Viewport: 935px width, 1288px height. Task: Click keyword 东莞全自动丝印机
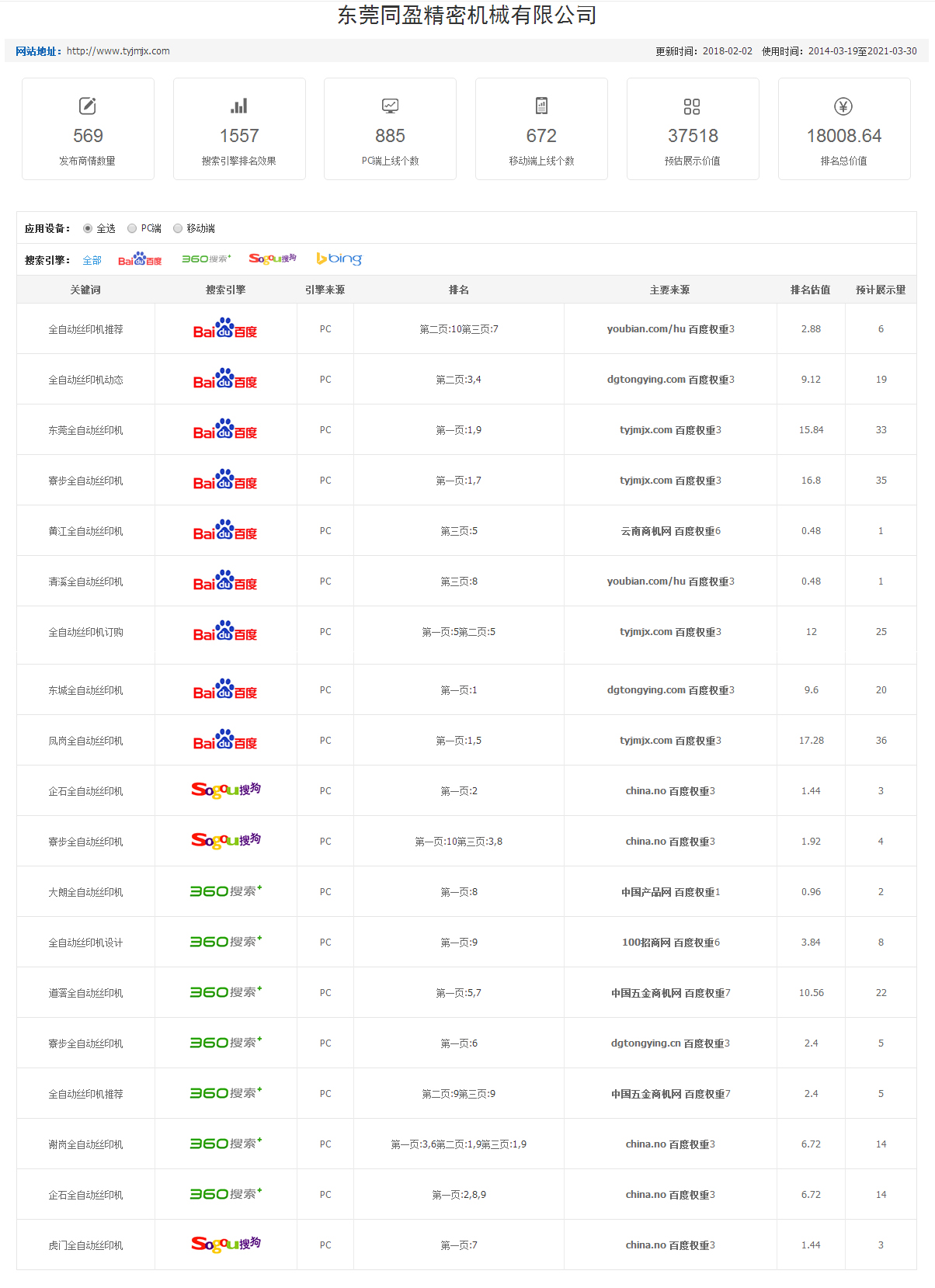85,430
